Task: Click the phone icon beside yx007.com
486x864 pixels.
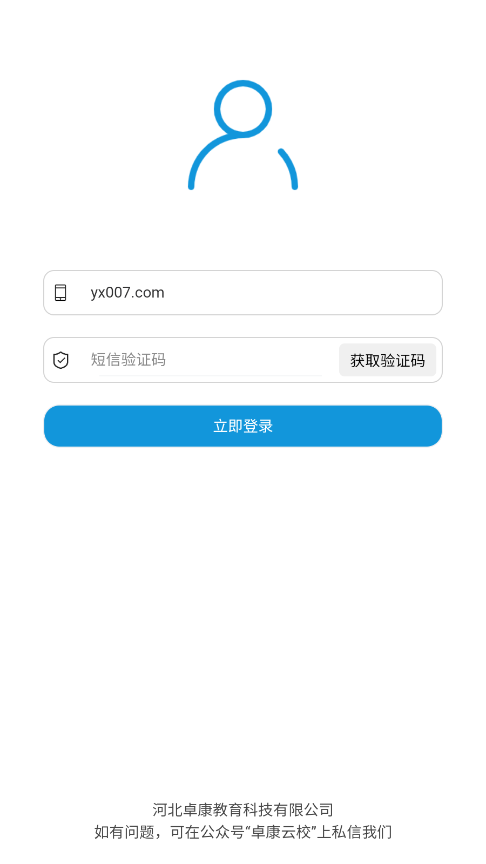Action: (x=61, y=293)
